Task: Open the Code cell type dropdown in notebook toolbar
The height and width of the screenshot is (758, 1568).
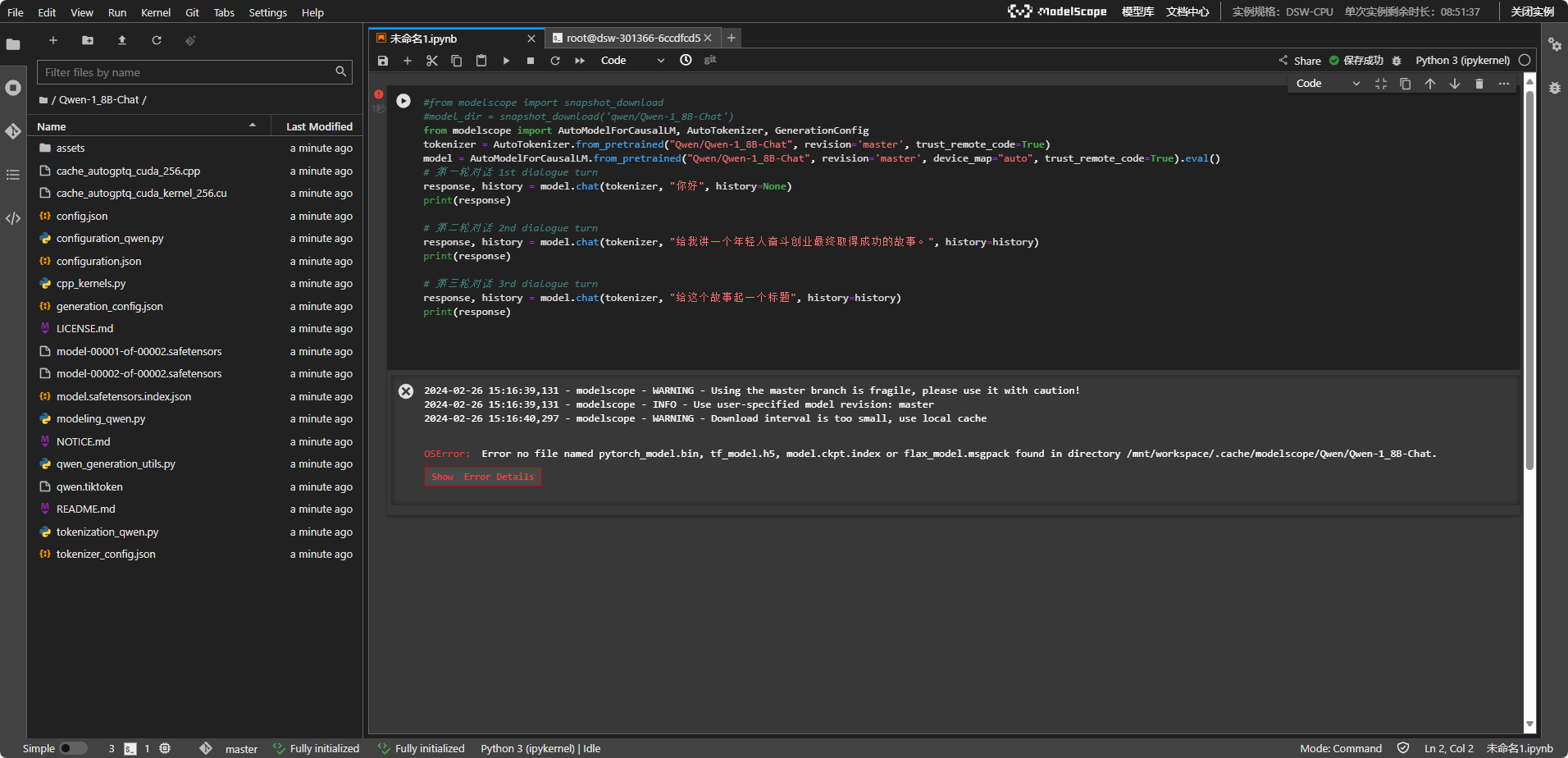Action: (632, 61)
